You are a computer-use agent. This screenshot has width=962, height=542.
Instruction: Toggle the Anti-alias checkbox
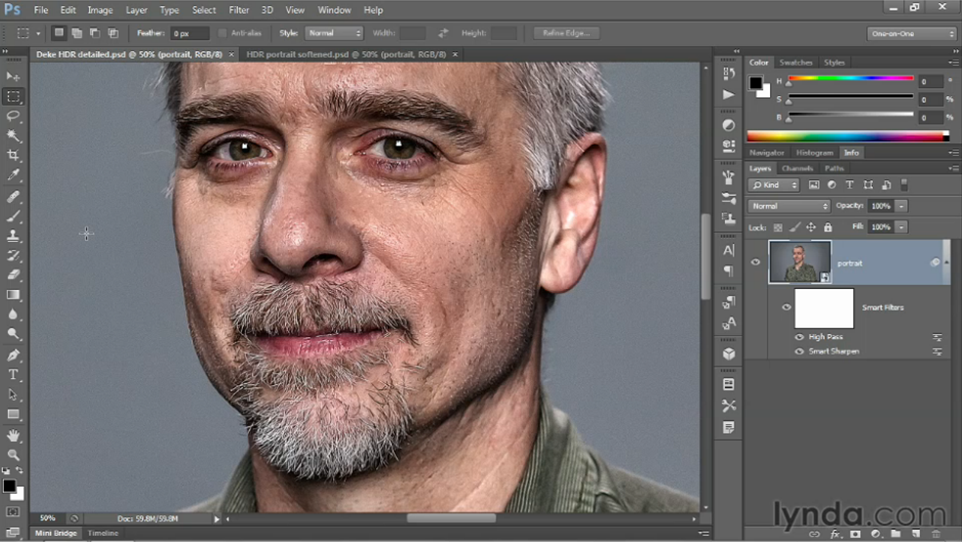click(223, 33)
